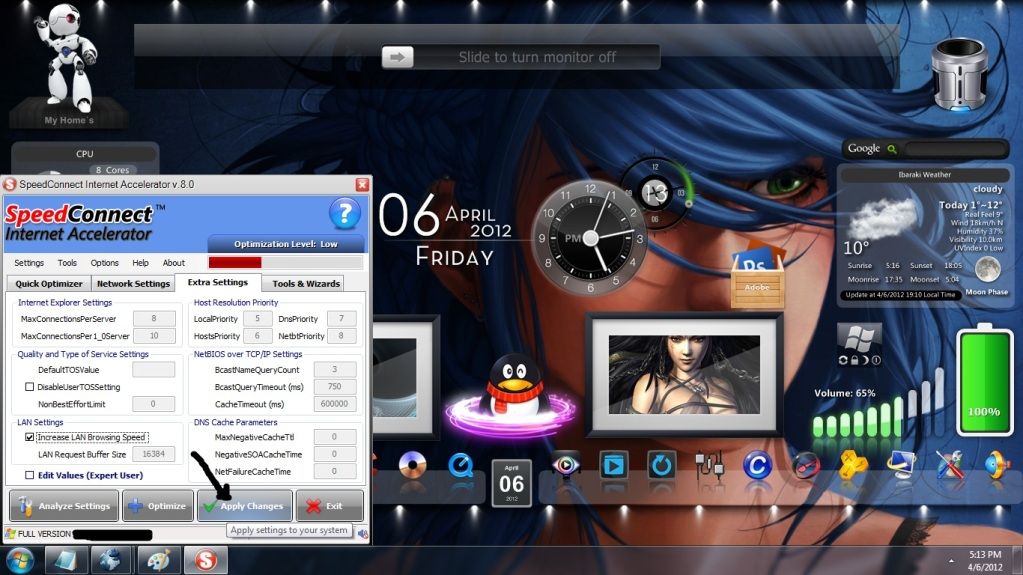1023x575 pixels.
Task: Launch QuickTime from the dock
Action: pyautogui.click(x=460, y=465)
